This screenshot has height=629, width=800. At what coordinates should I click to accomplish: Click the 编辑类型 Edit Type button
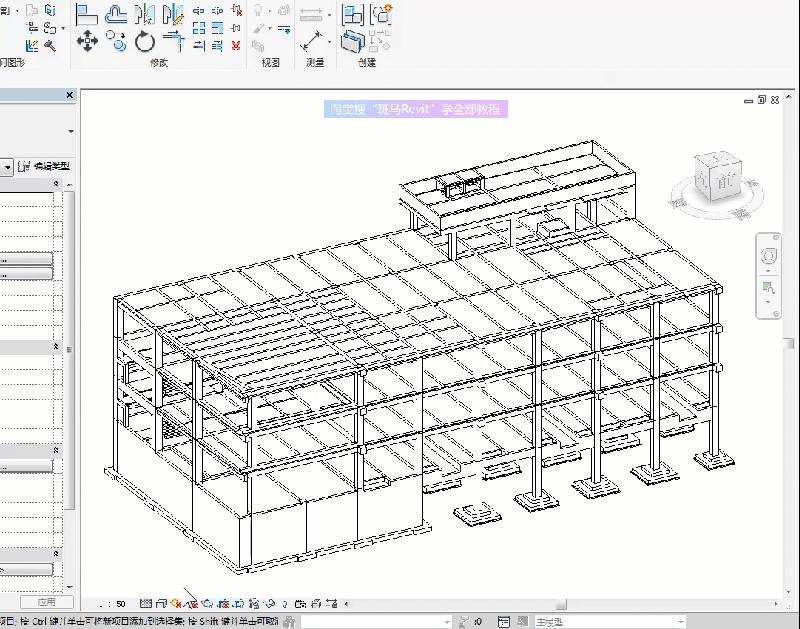(44, 167)
